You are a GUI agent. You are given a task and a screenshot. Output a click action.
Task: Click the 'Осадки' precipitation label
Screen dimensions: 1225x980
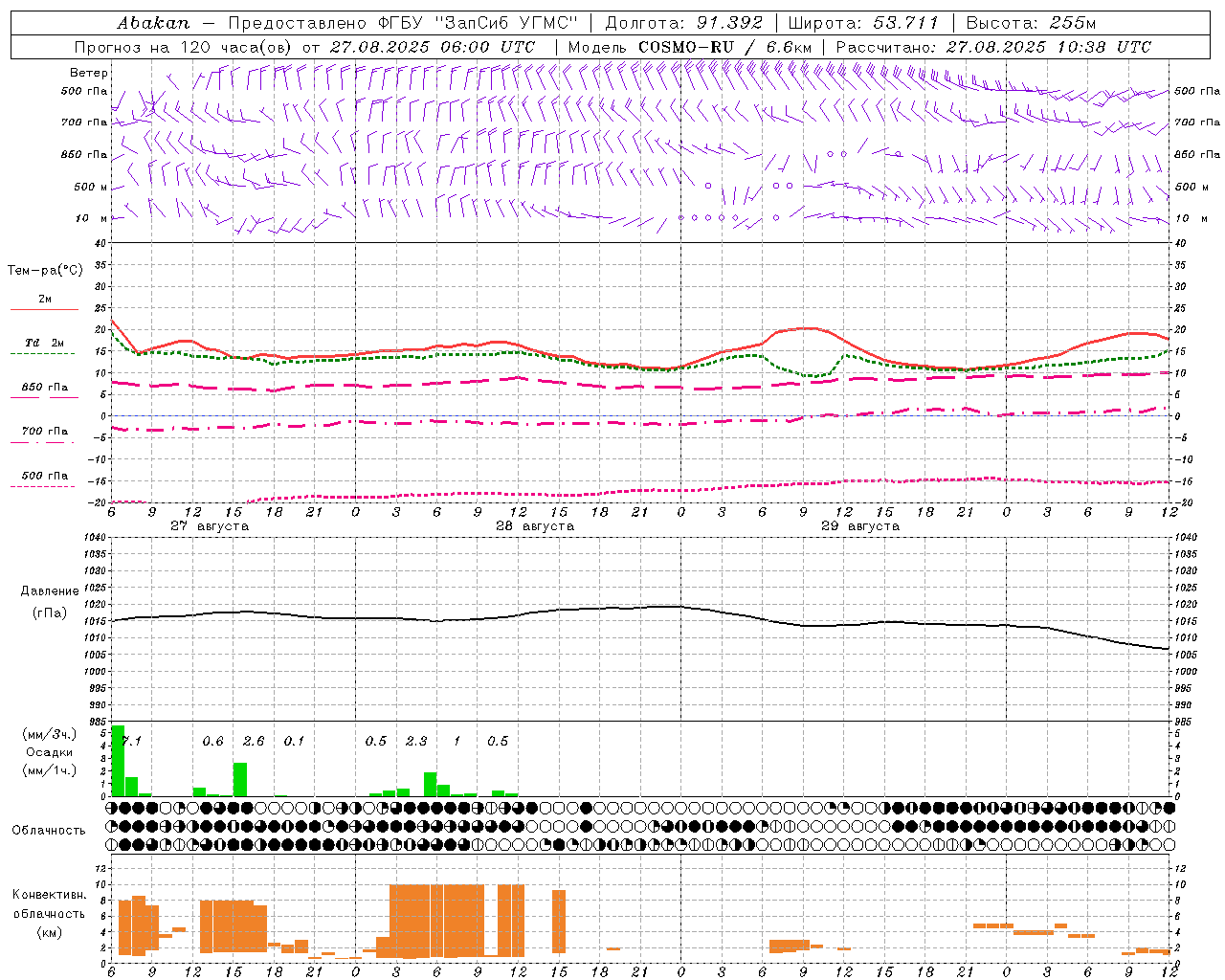(x=49, y=752)
